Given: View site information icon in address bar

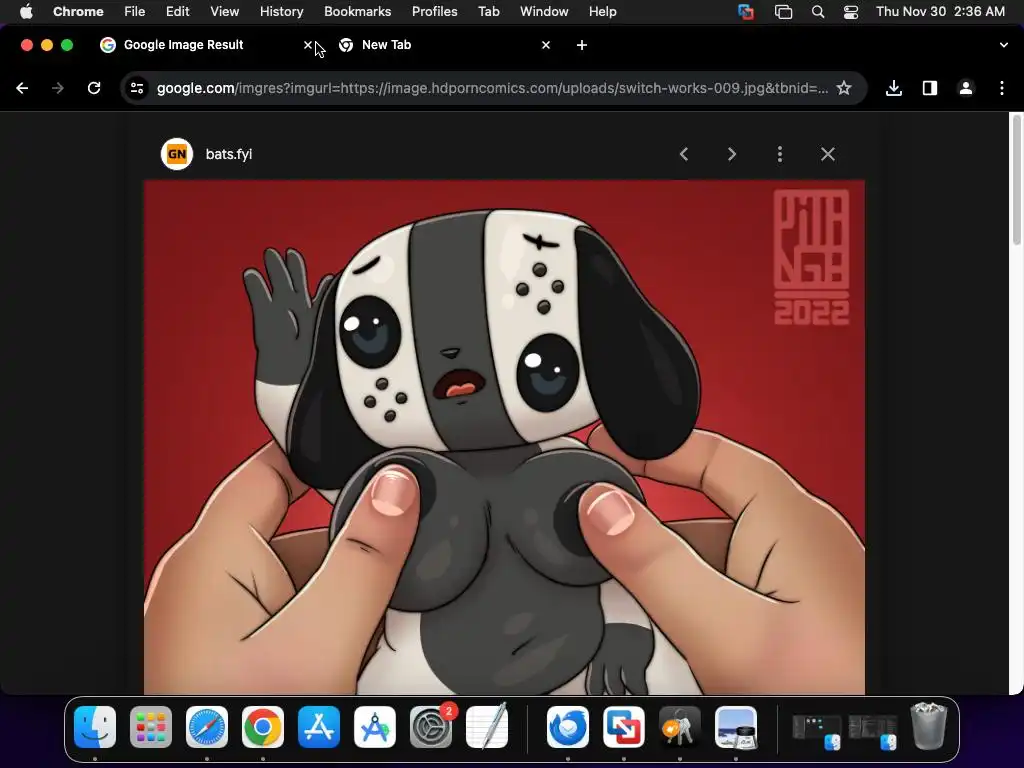Looking at the screenshot, I should pos(136,88).
